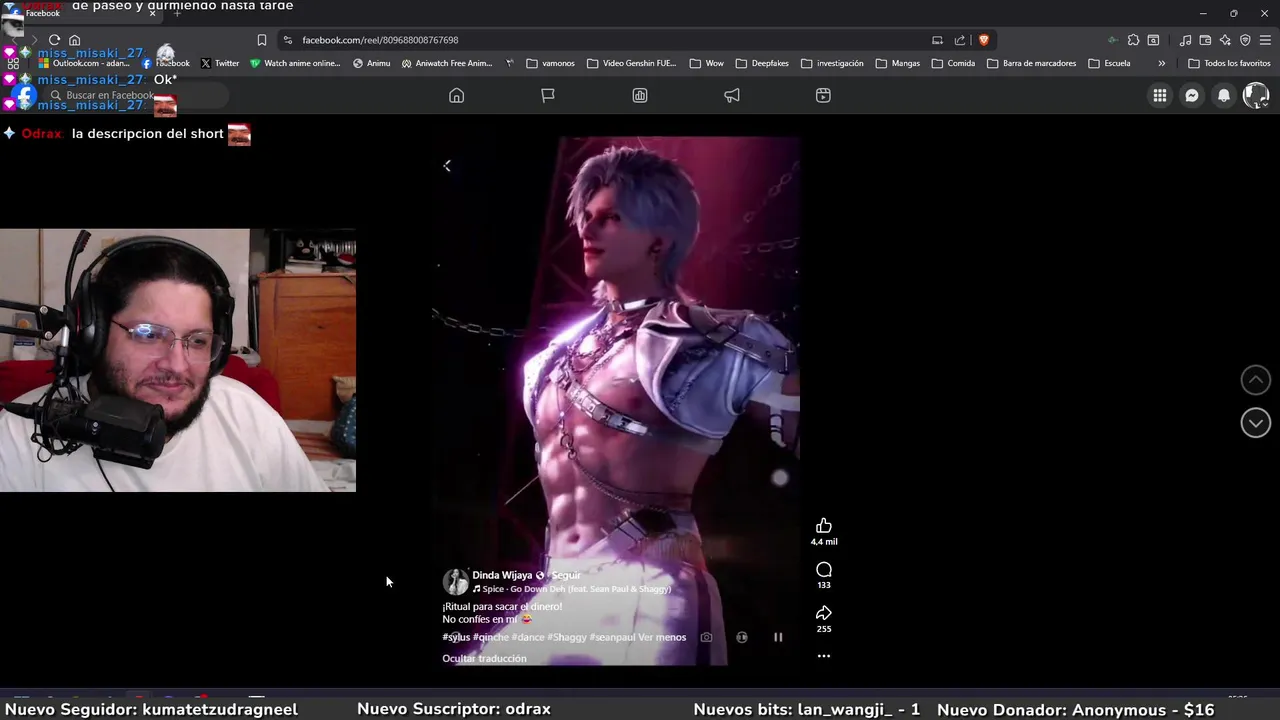Expand the Wow bookmark folder

(706, 63)
